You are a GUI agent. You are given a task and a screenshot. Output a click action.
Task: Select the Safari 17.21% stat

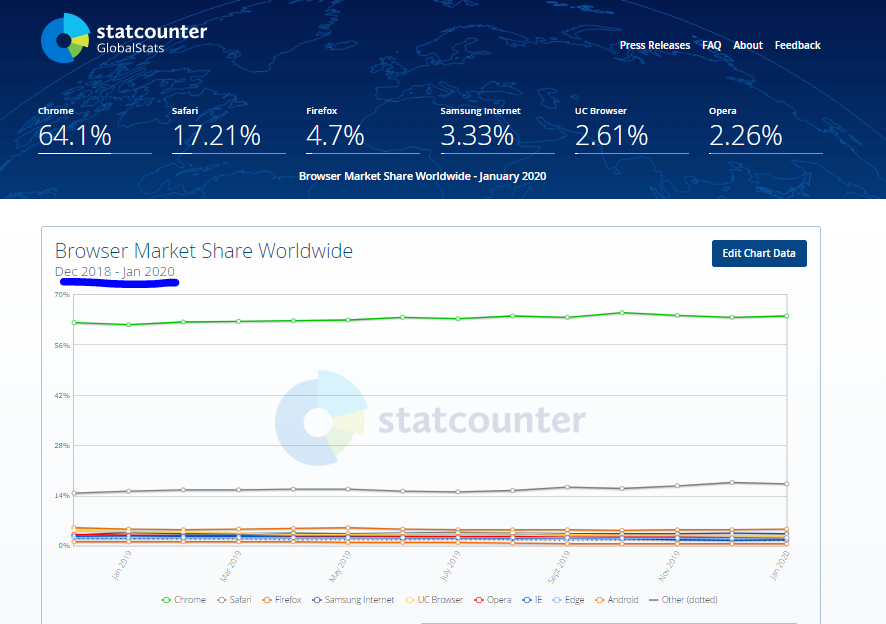click(228, 129)
